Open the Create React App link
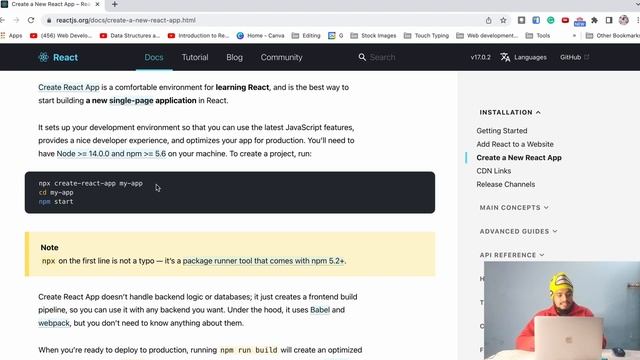 click(x=69, y=87)
